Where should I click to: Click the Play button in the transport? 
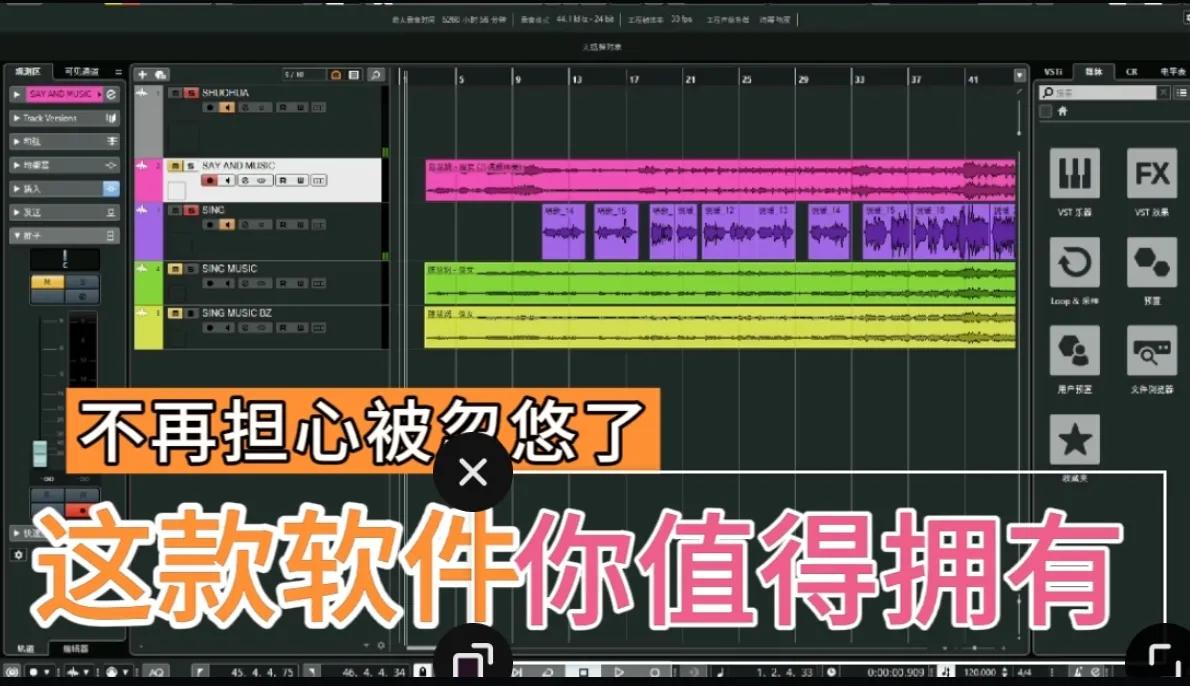[x=619, y=672]
